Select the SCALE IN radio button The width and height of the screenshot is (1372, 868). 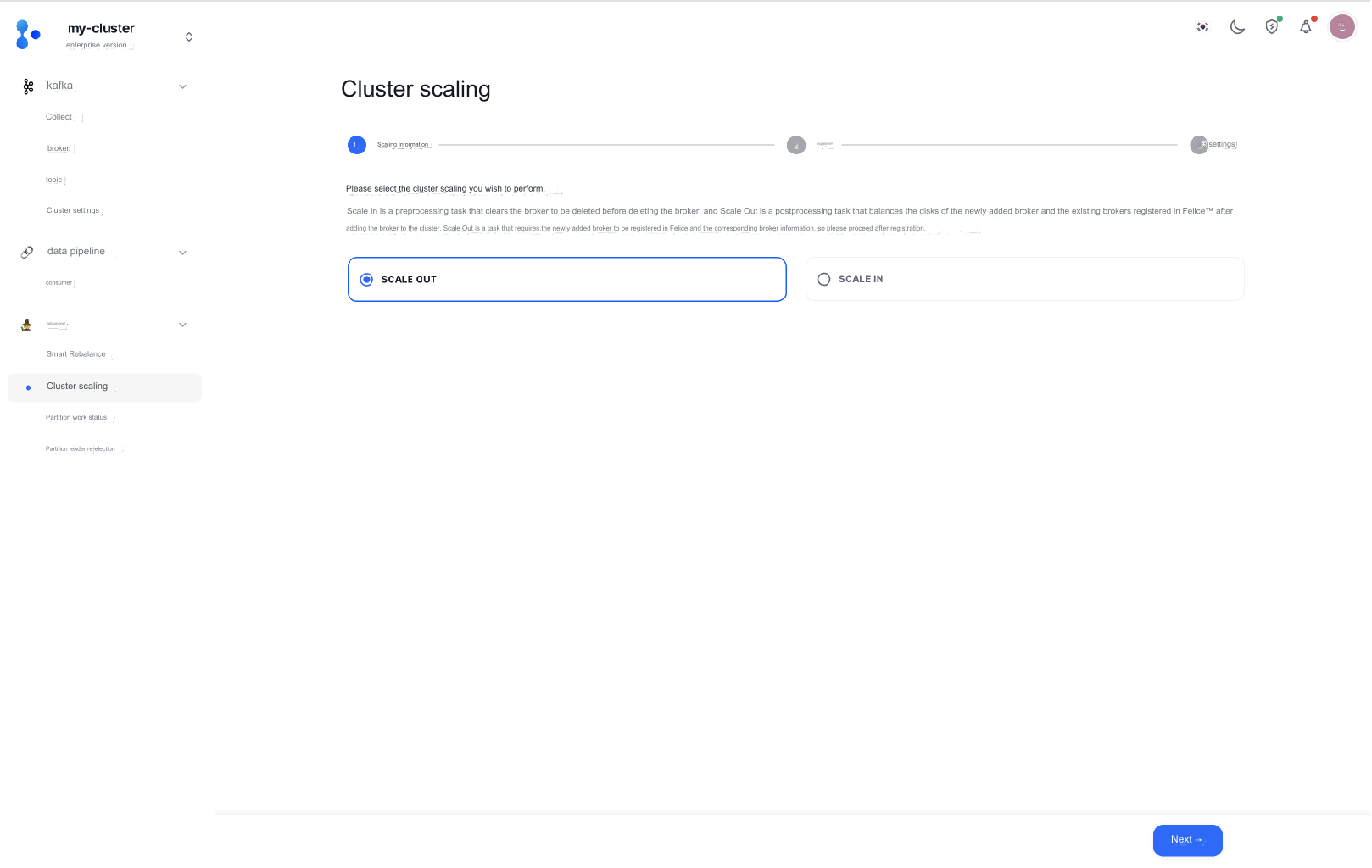tap(823, 278)
